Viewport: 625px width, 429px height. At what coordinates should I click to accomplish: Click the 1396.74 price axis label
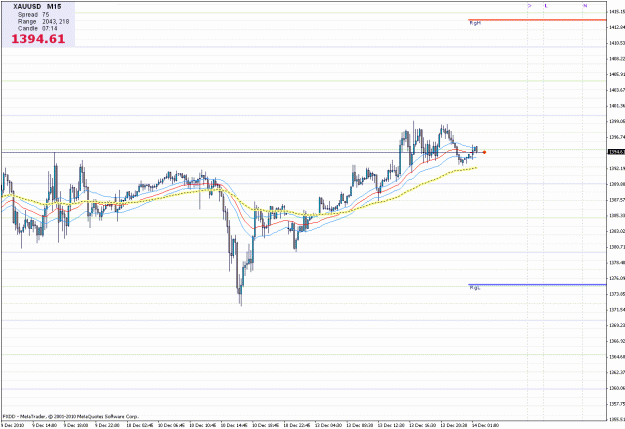coord(617,137)
